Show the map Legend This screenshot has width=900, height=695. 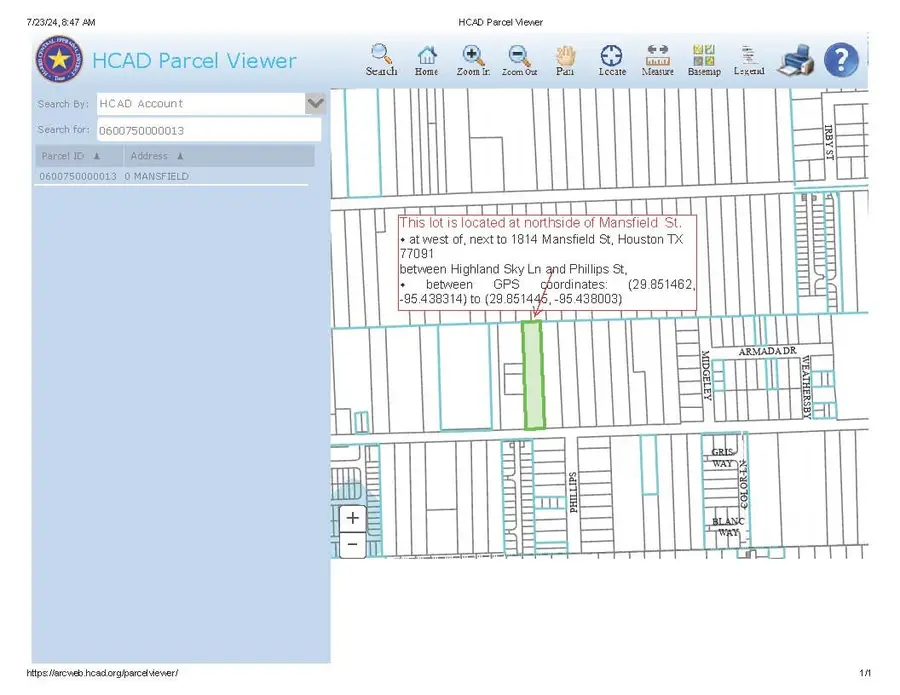tap(749, 59)
